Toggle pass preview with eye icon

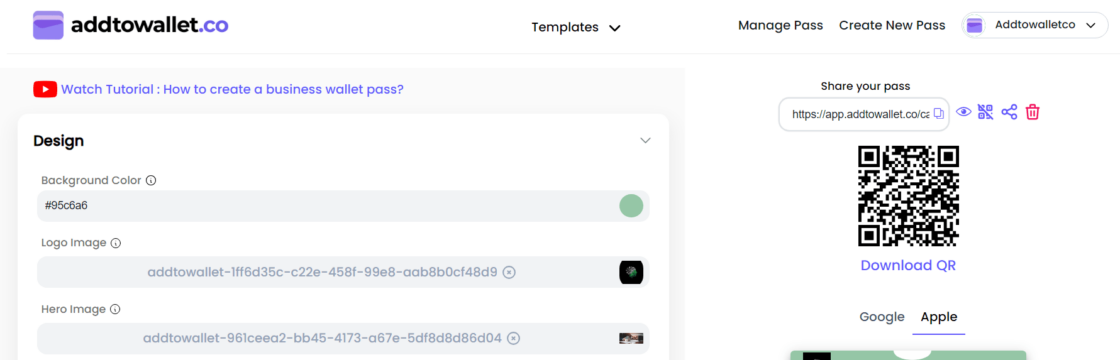click(964, 112)
